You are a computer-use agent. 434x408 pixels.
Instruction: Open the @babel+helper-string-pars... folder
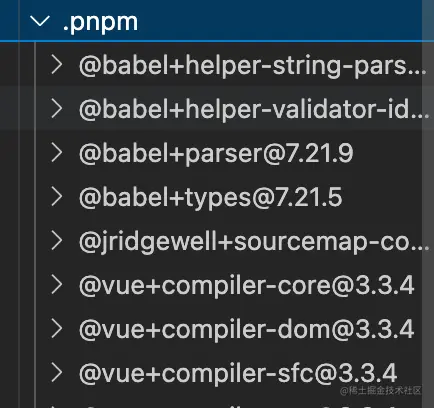[x=253, y=66]
